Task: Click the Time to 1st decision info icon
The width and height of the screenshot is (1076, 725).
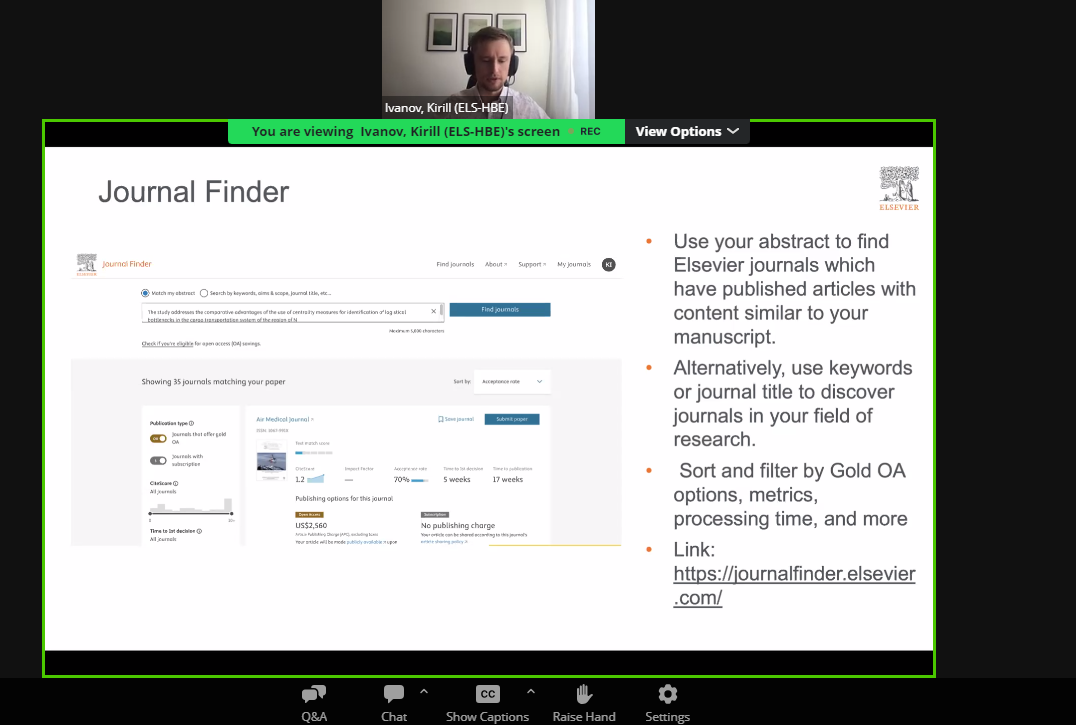Action: 199,531
